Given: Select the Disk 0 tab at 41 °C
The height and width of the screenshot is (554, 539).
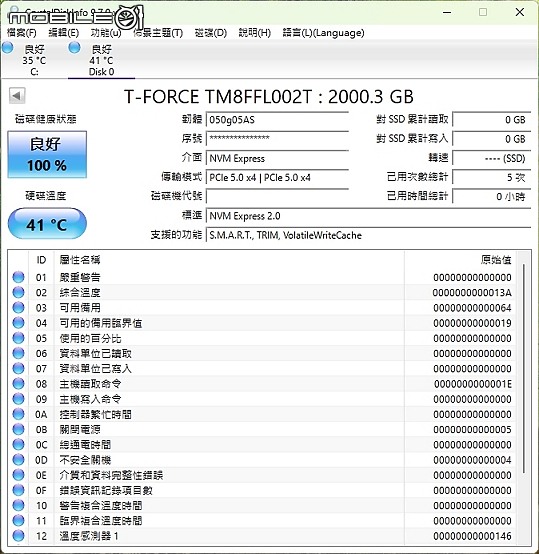Looking at the screenshot, I should point(101,59).
